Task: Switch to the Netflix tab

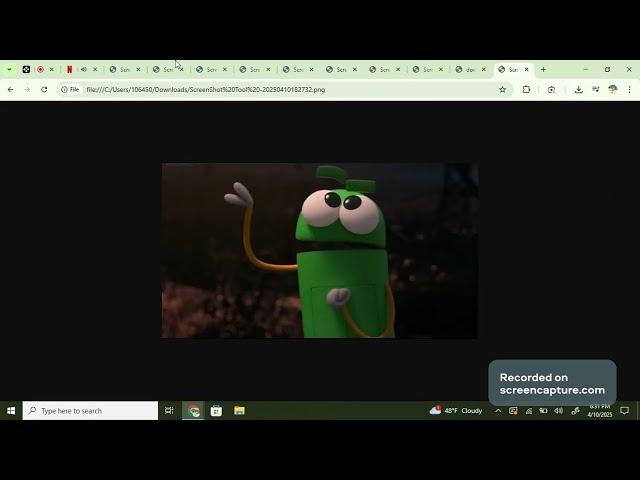Action: pyautogui.click(x=69, y=70)
